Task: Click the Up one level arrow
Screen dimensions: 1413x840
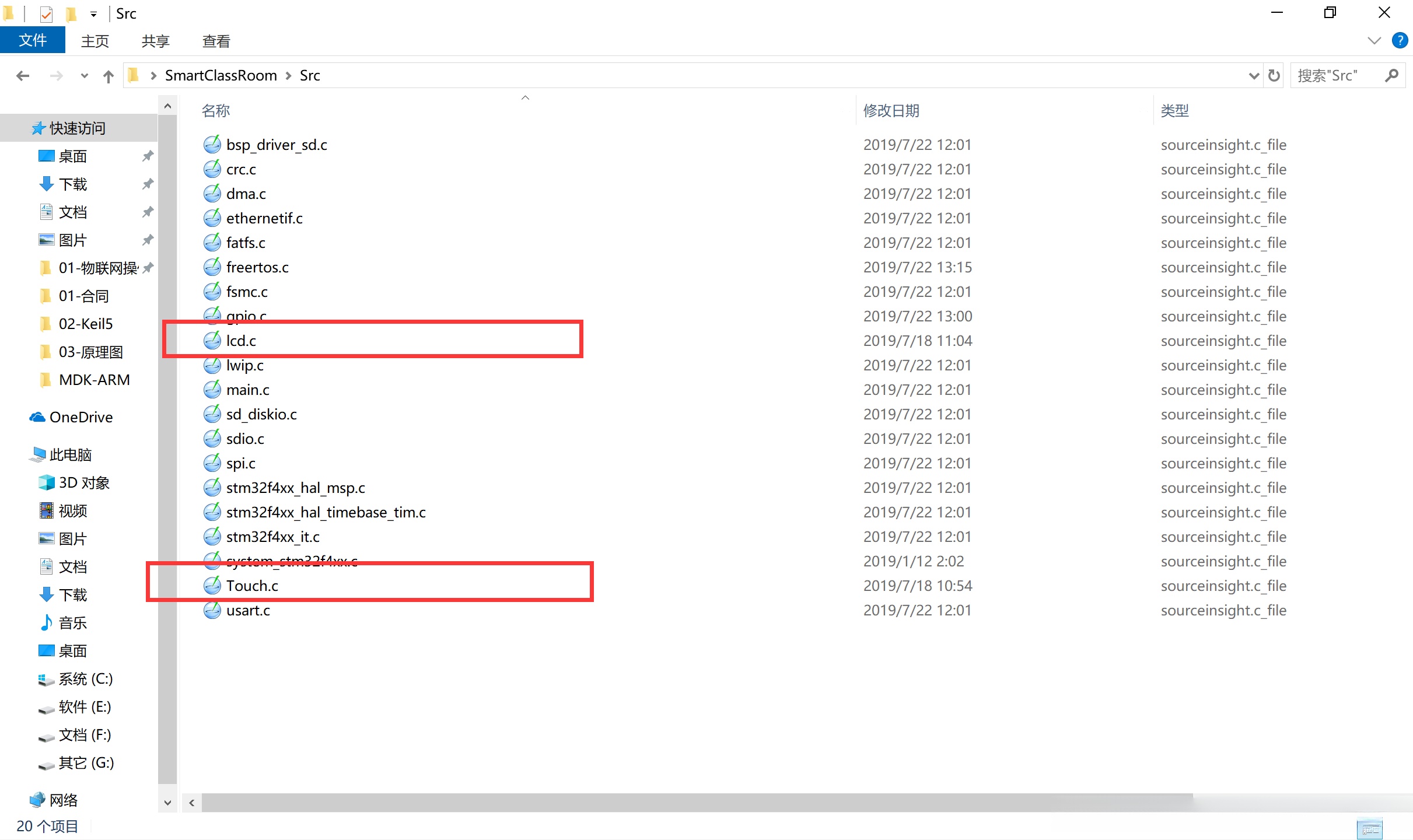Action: point(108,76)
